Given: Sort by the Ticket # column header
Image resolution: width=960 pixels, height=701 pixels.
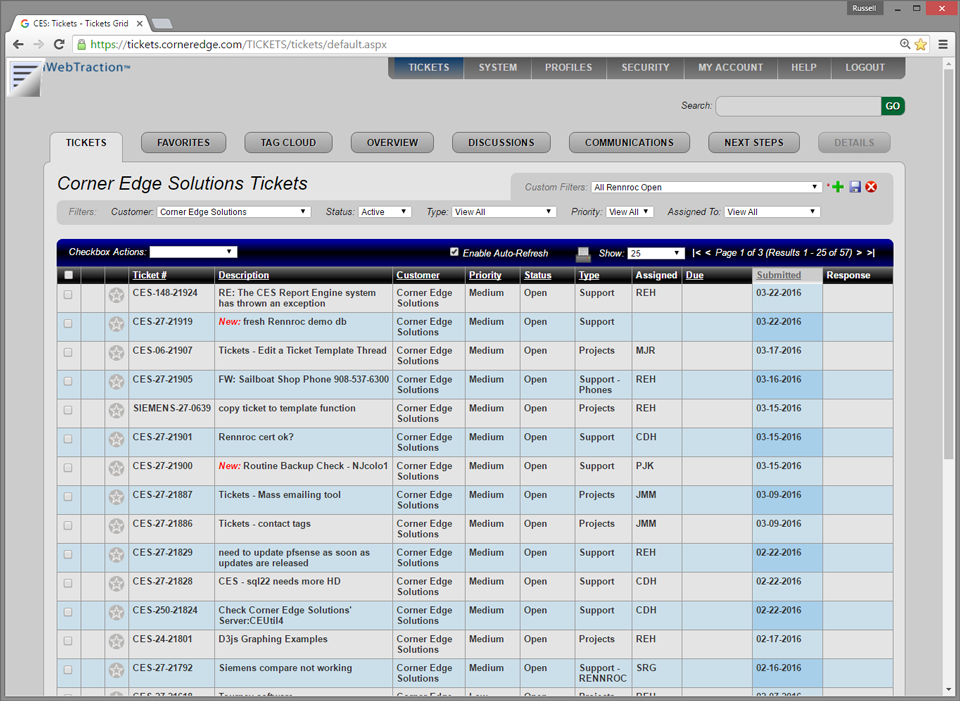Looking at the screenshot, I should point(149,275).
